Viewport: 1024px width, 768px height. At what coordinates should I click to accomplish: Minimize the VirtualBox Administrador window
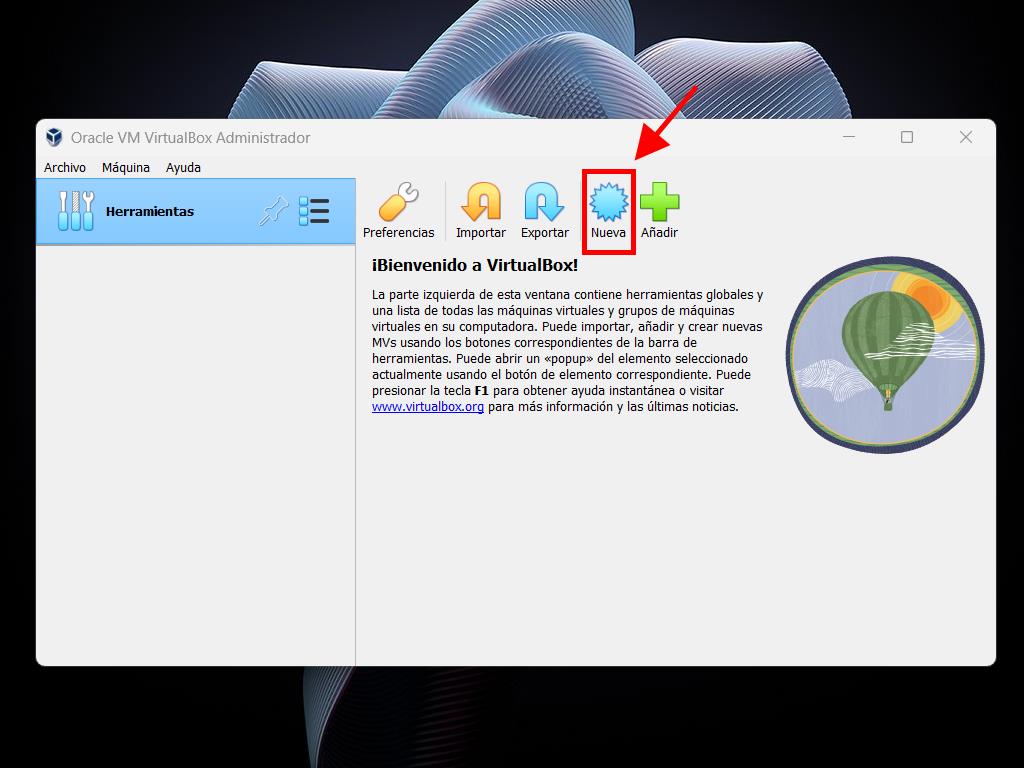[848, 137]
